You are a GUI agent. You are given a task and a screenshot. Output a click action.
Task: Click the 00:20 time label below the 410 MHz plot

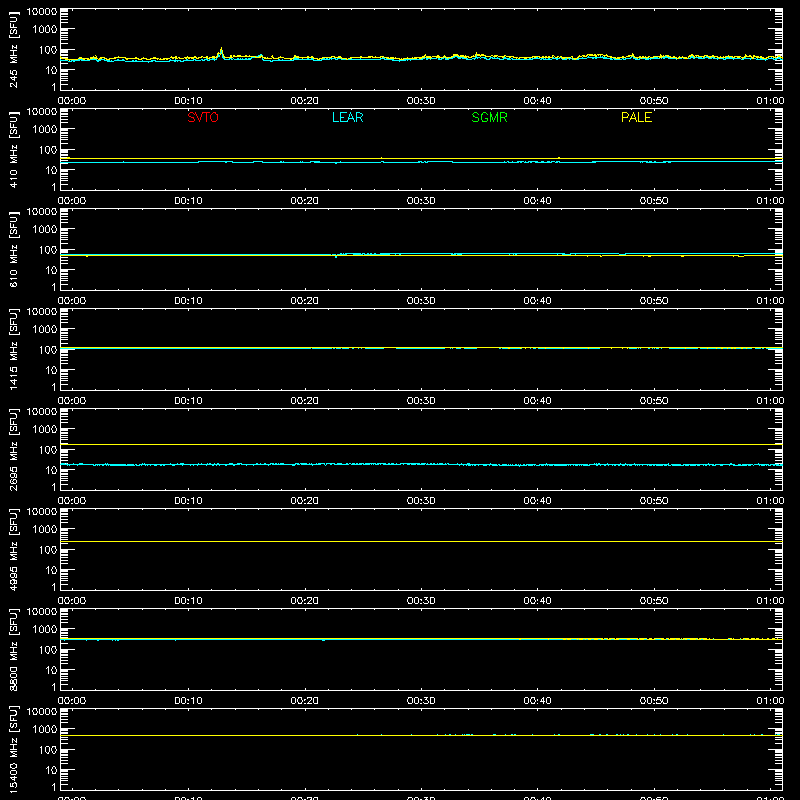(305, 201)
